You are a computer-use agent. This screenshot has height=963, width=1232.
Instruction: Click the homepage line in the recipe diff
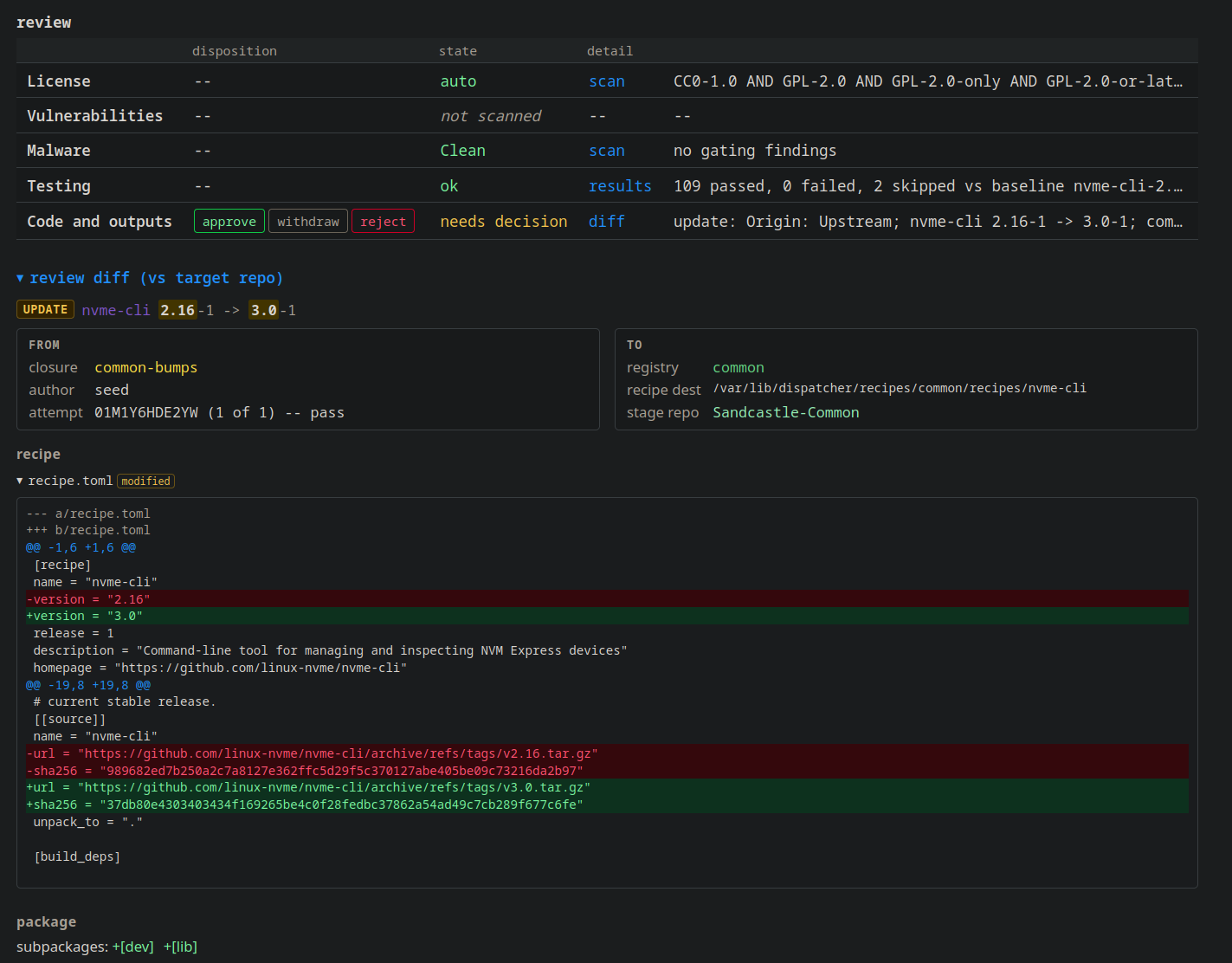(x=220, y=668)
